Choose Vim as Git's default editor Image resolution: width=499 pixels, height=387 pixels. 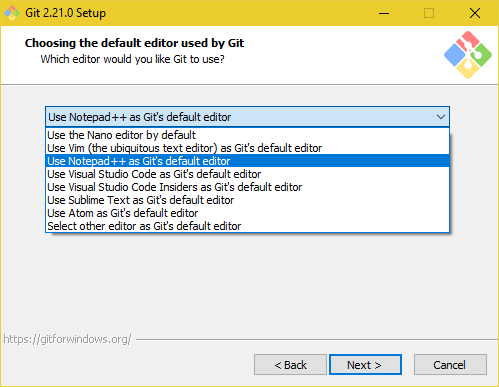pos(247,148)
